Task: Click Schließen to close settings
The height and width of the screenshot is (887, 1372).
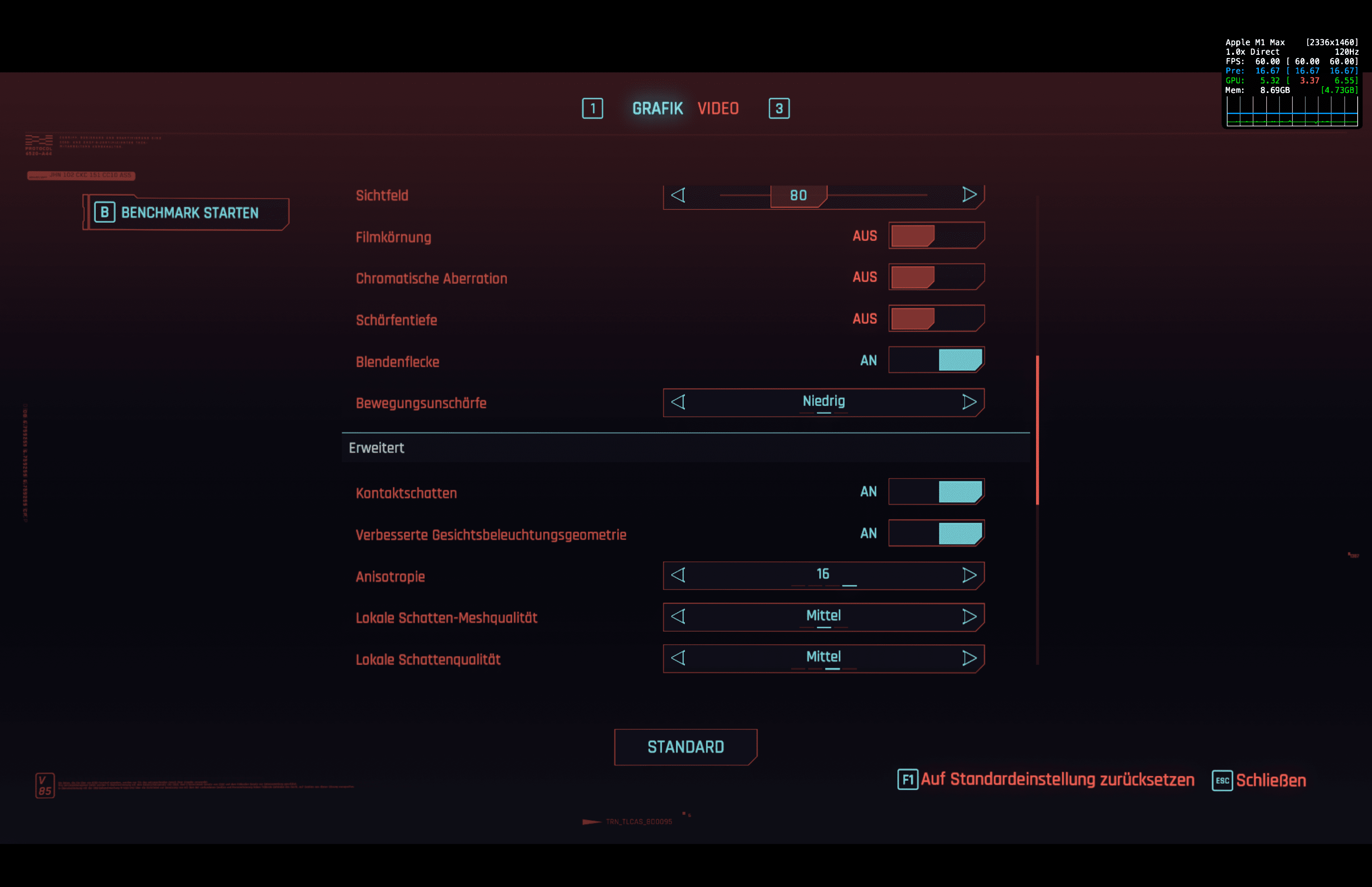Action: pyautogui.click(x=1271, y=781)
